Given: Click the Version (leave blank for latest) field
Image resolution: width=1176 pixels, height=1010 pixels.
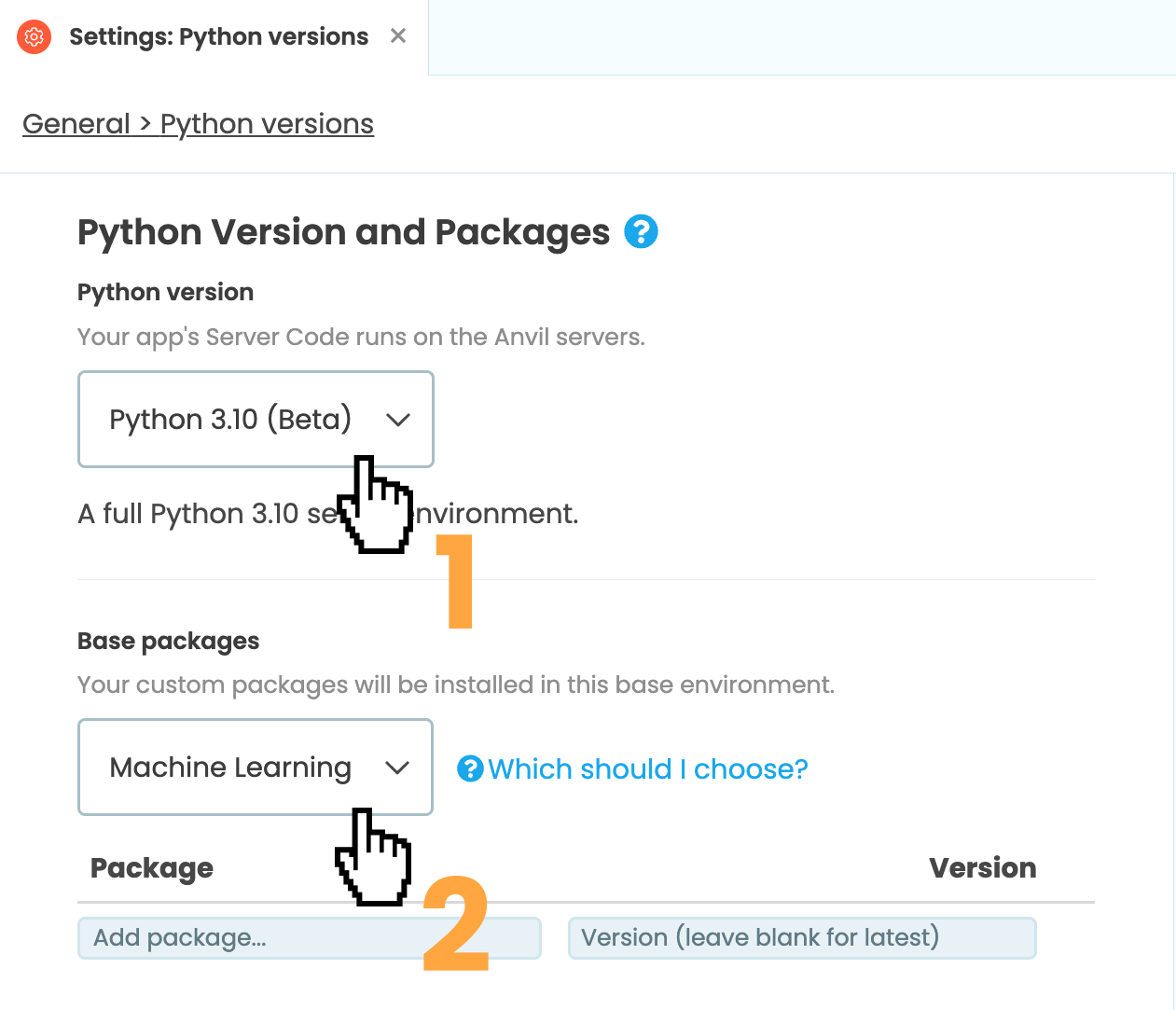Looking at the screenshot, I should coord(802,937).
